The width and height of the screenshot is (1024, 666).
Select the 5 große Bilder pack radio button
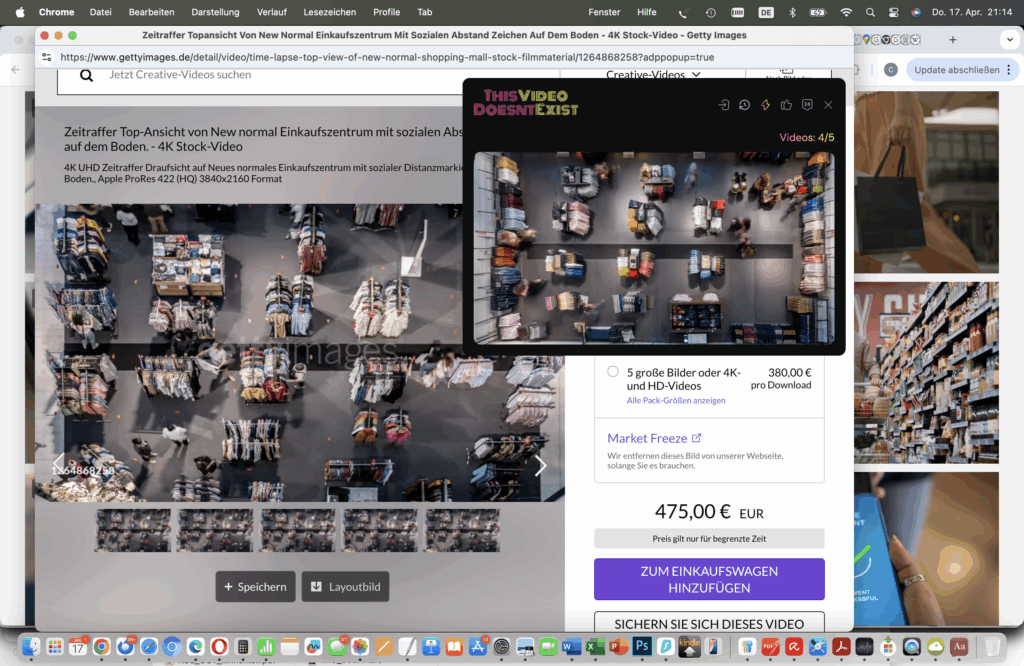point(613,372)
